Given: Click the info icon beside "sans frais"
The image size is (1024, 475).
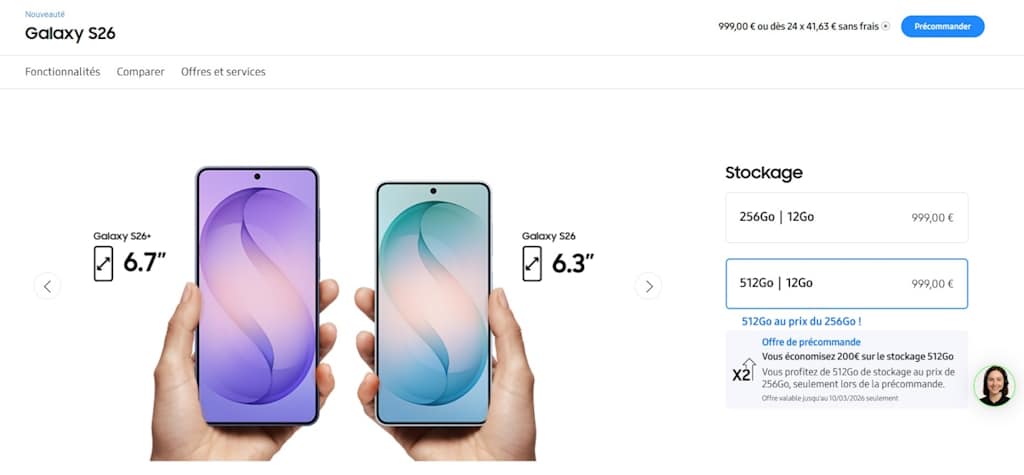Looking at the screenshot, I should coord(886,27).
